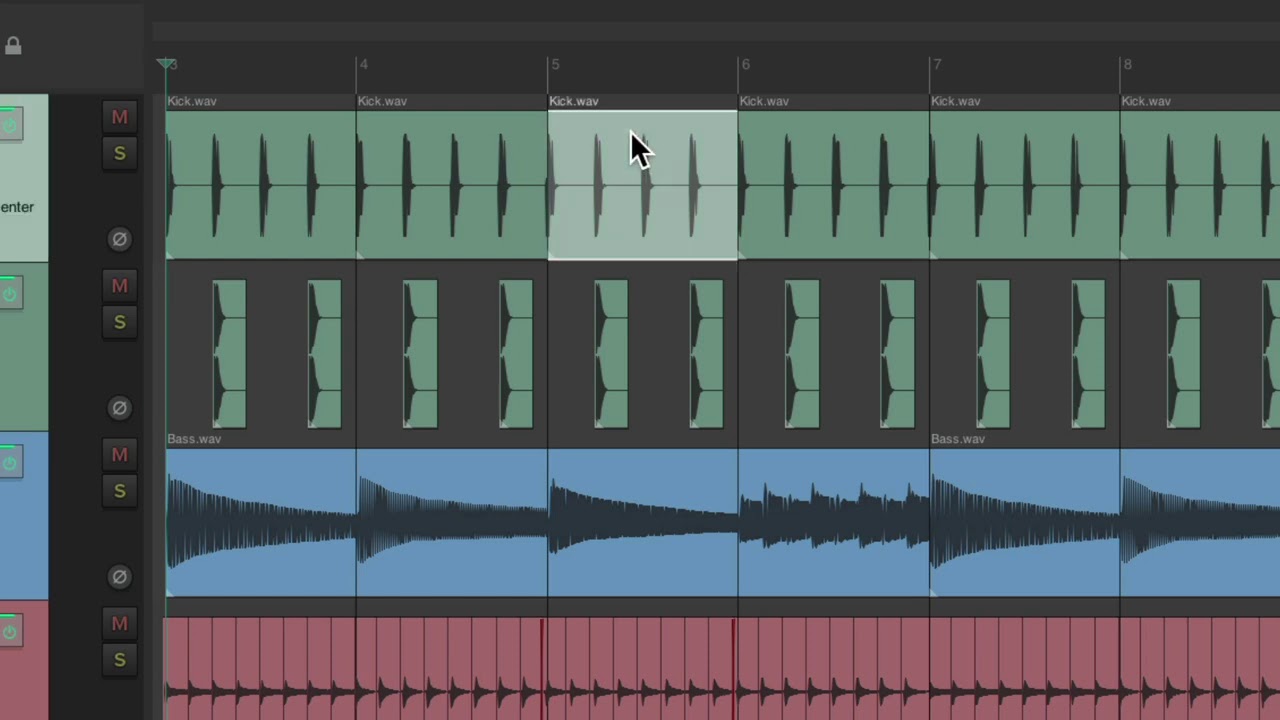
Task: Click the Bass.wav label at bar 7
Action: coord(958,439)
